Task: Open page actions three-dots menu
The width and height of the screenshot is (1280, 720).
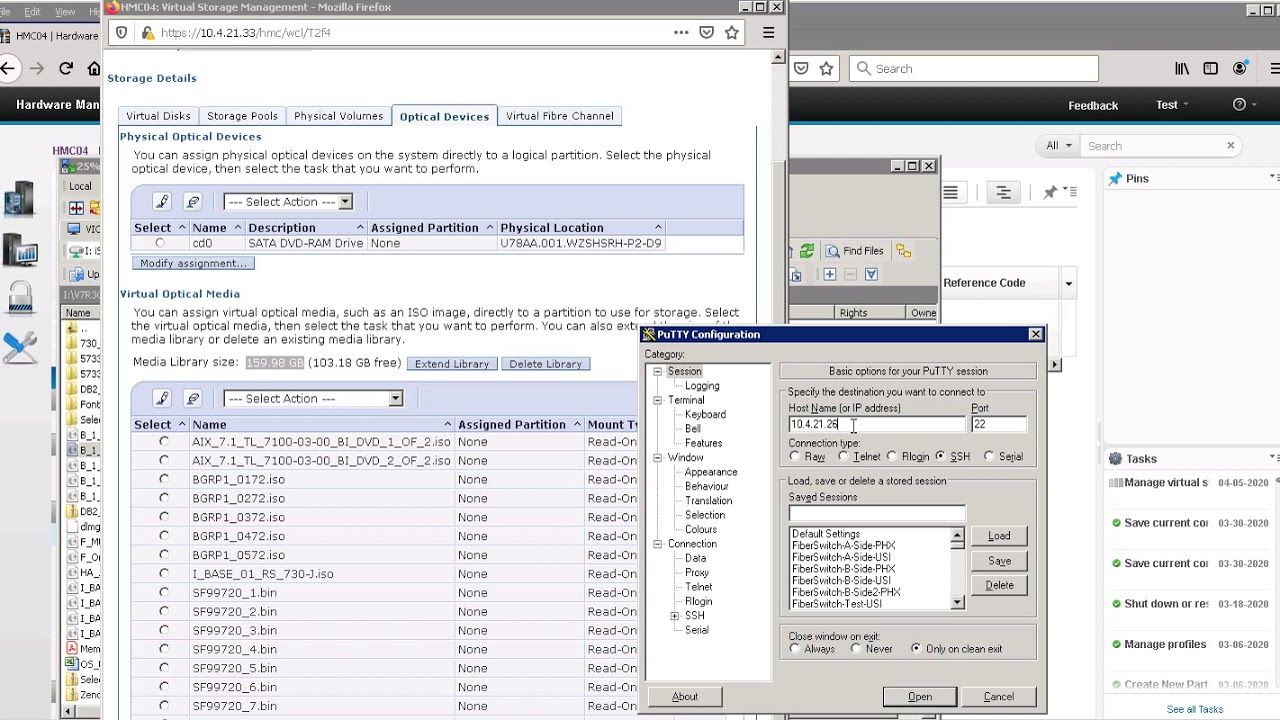Action: click(681, 32)
